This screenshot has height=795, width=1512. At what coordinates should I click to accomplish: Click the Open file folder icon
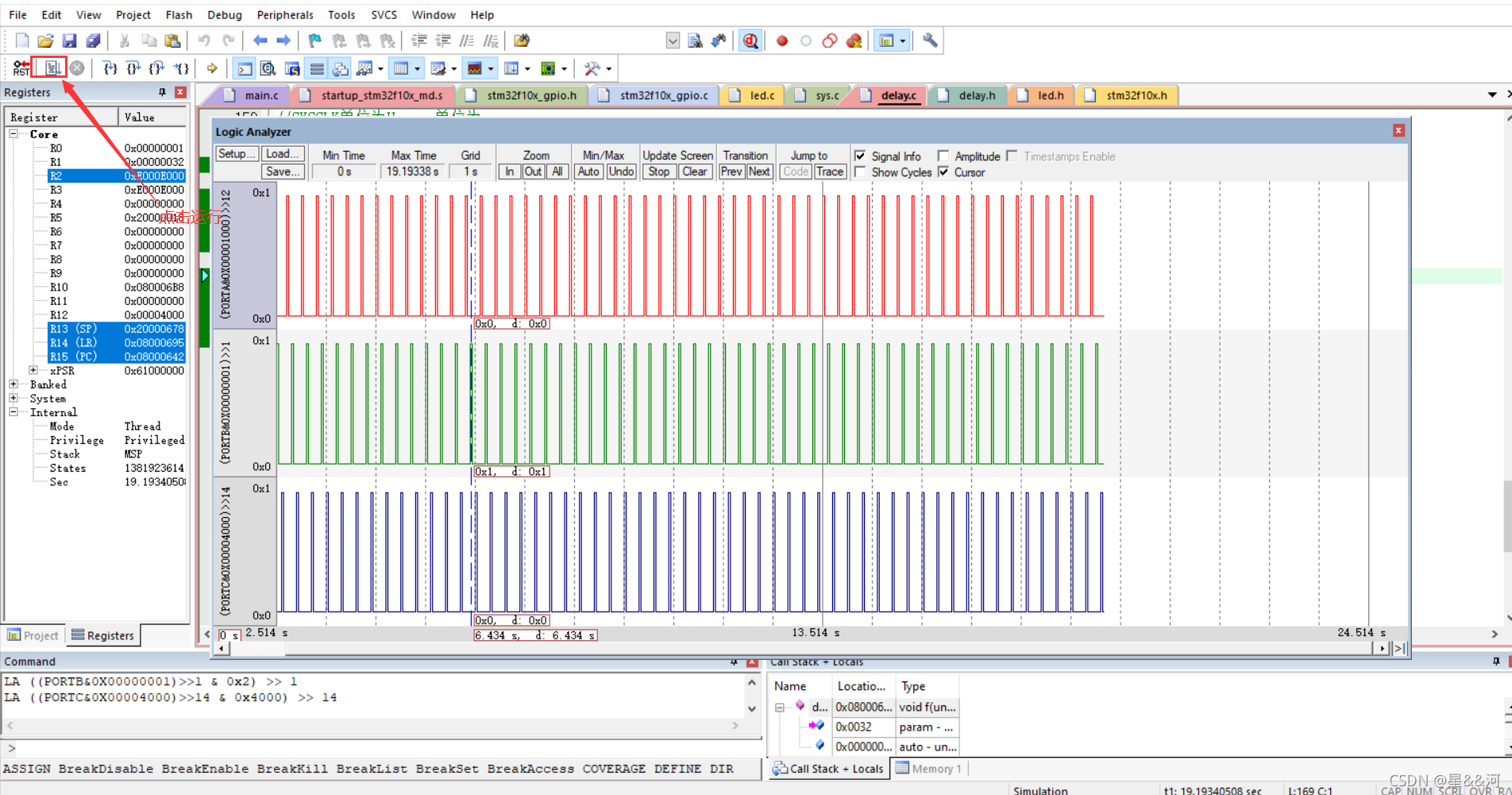click(x=46, y=41)
